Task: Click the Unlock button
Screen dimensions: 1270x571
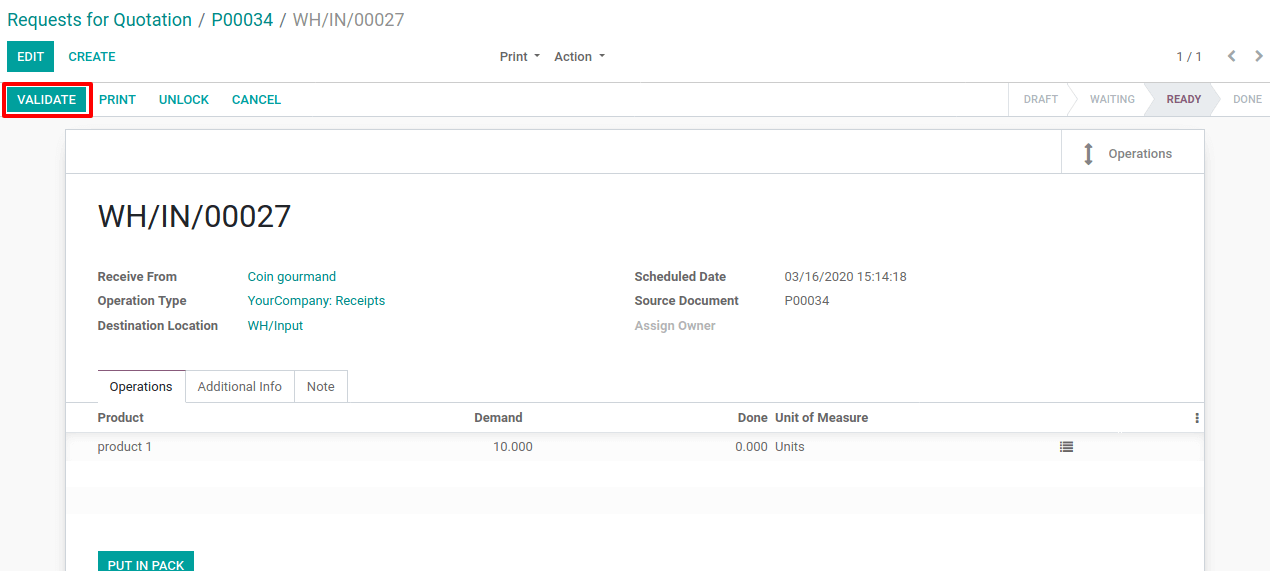Action: [184, 100]
